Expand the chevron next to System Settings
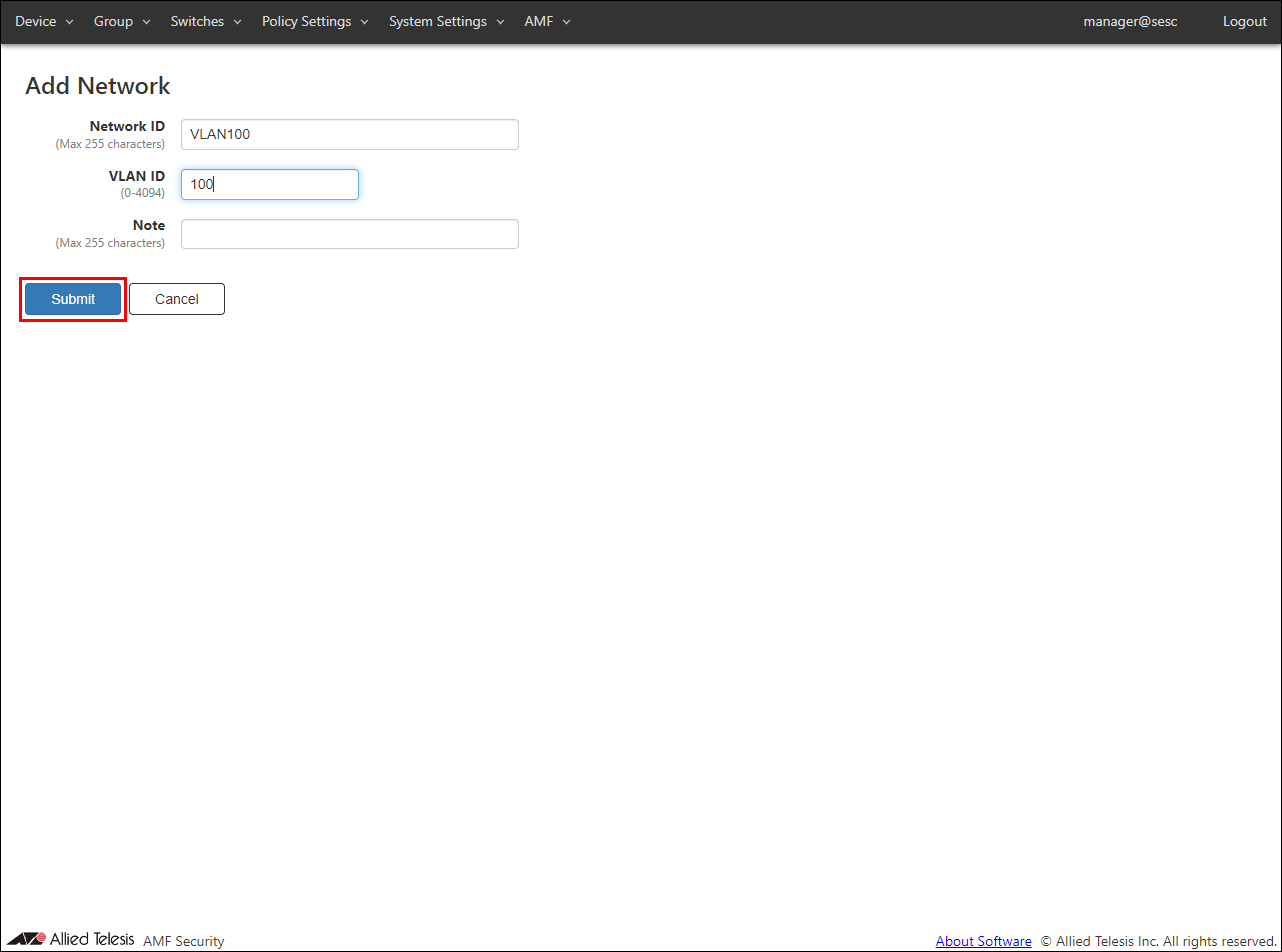This screenshot has width=1282, height=952. [x=500, y=22]
